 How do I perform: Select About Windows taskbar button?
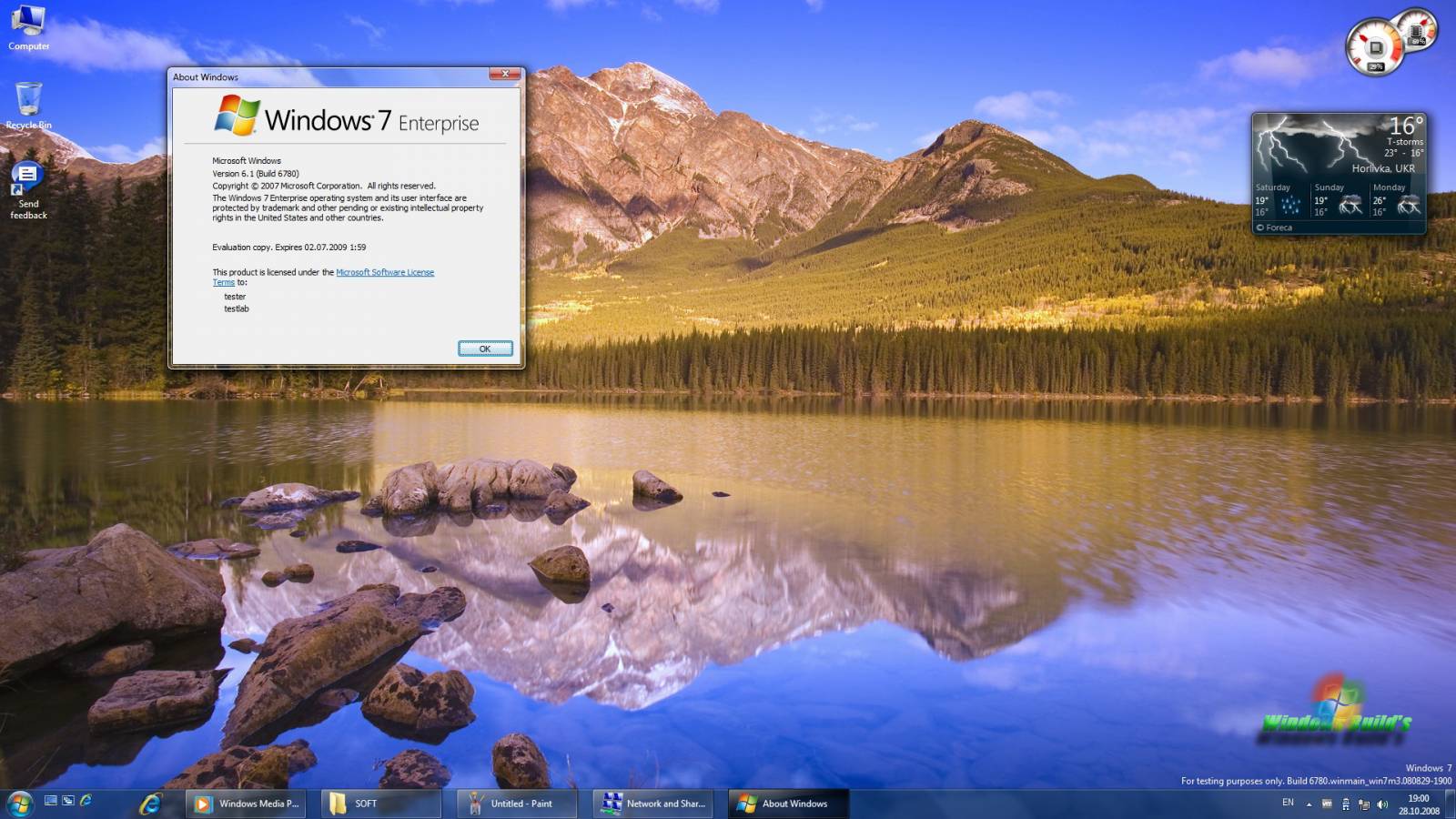click(789, 804)
